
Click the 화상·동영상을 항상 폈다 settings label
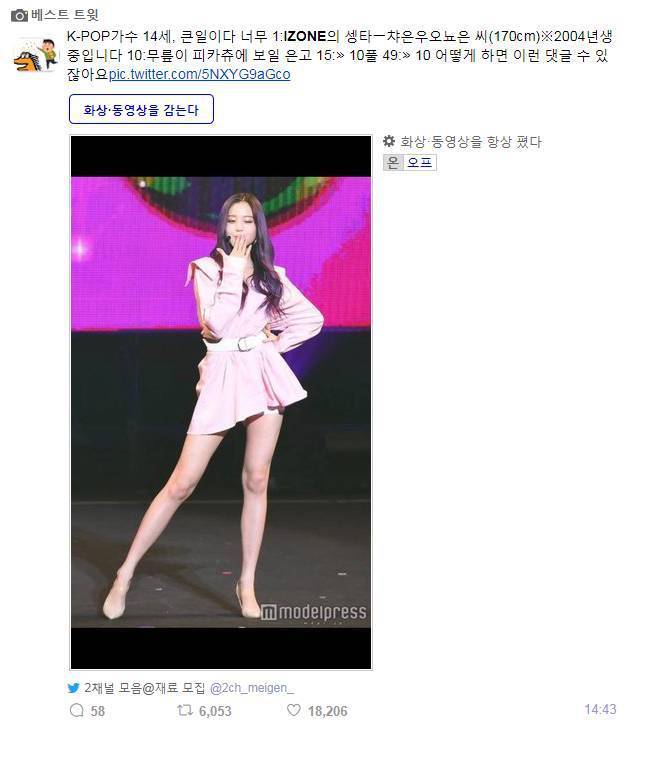click(x=471, y=142)
